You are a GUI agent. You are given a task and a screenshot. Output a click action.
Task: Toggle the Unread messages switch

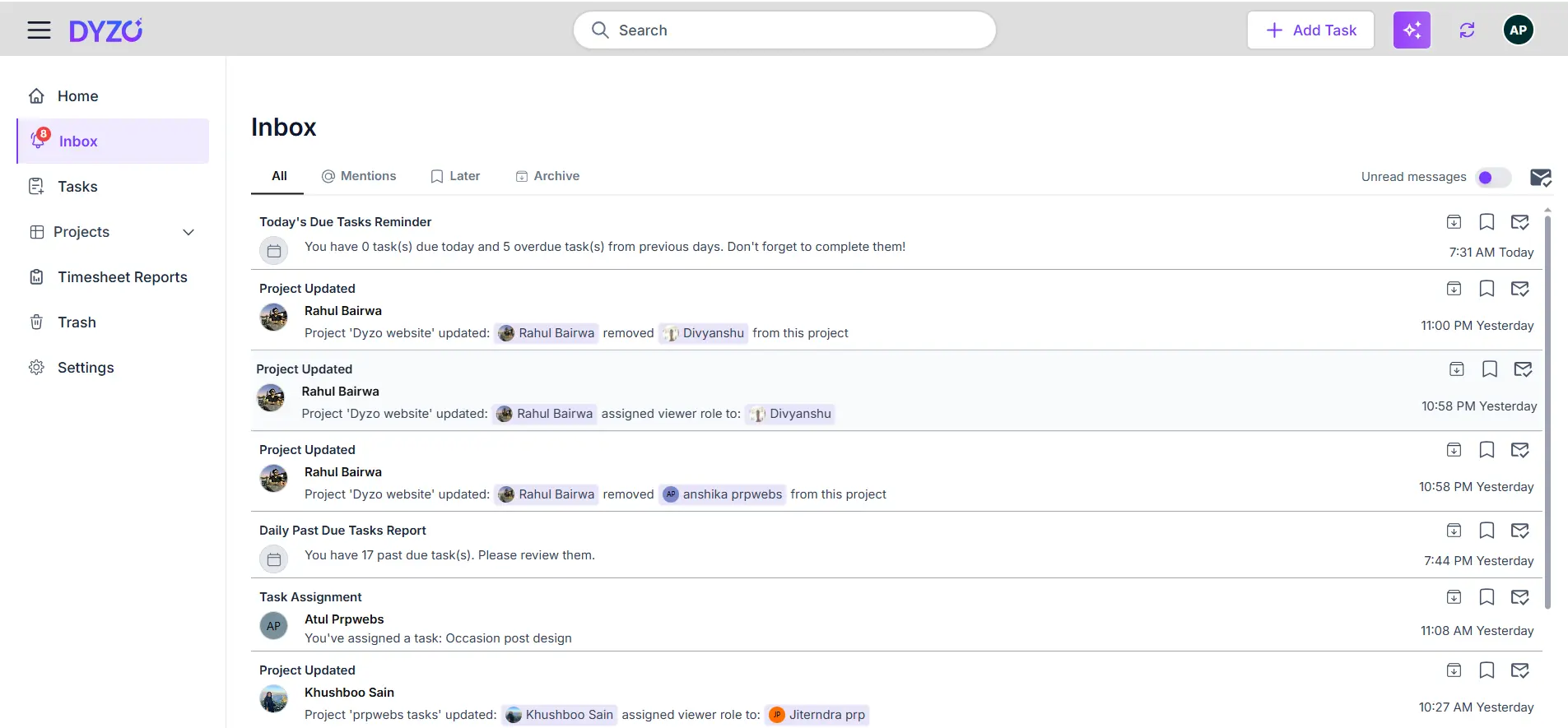1493,178
